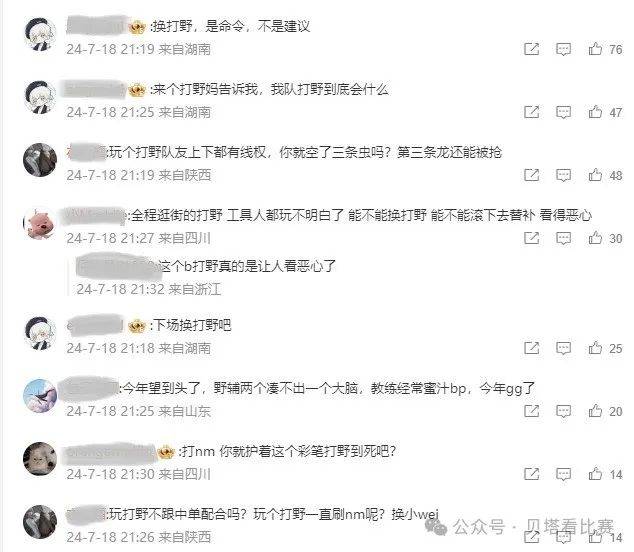
Task: Open crown badge beside 下场换打野吧 commenter
Action: (137, 325)
